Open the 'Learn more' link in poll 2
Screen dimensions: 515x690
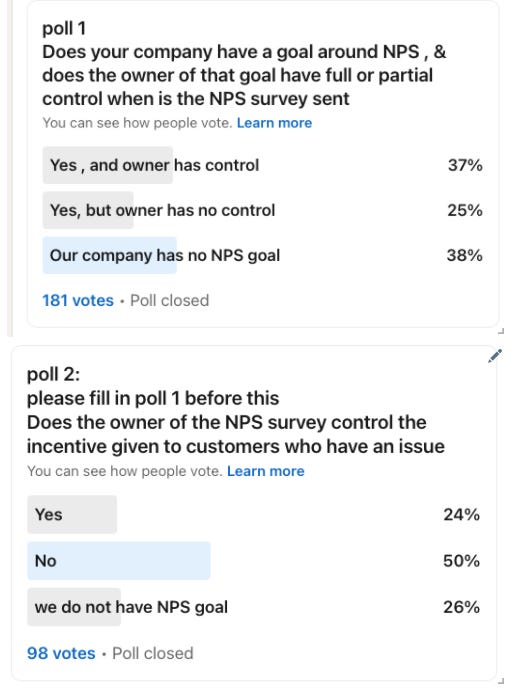265,471
